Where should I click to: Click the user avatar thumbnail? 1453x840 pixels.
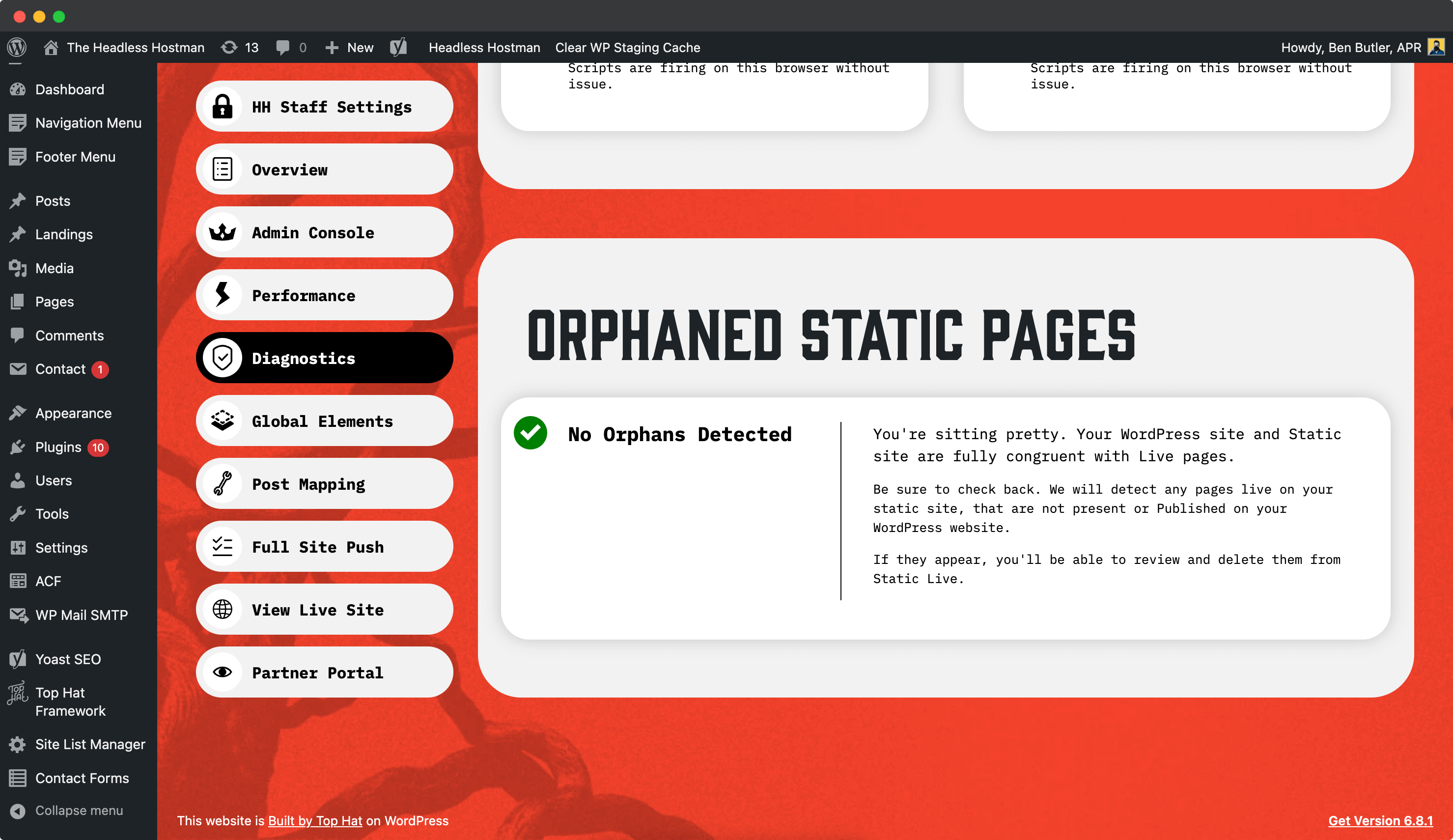coord(1436,47)
